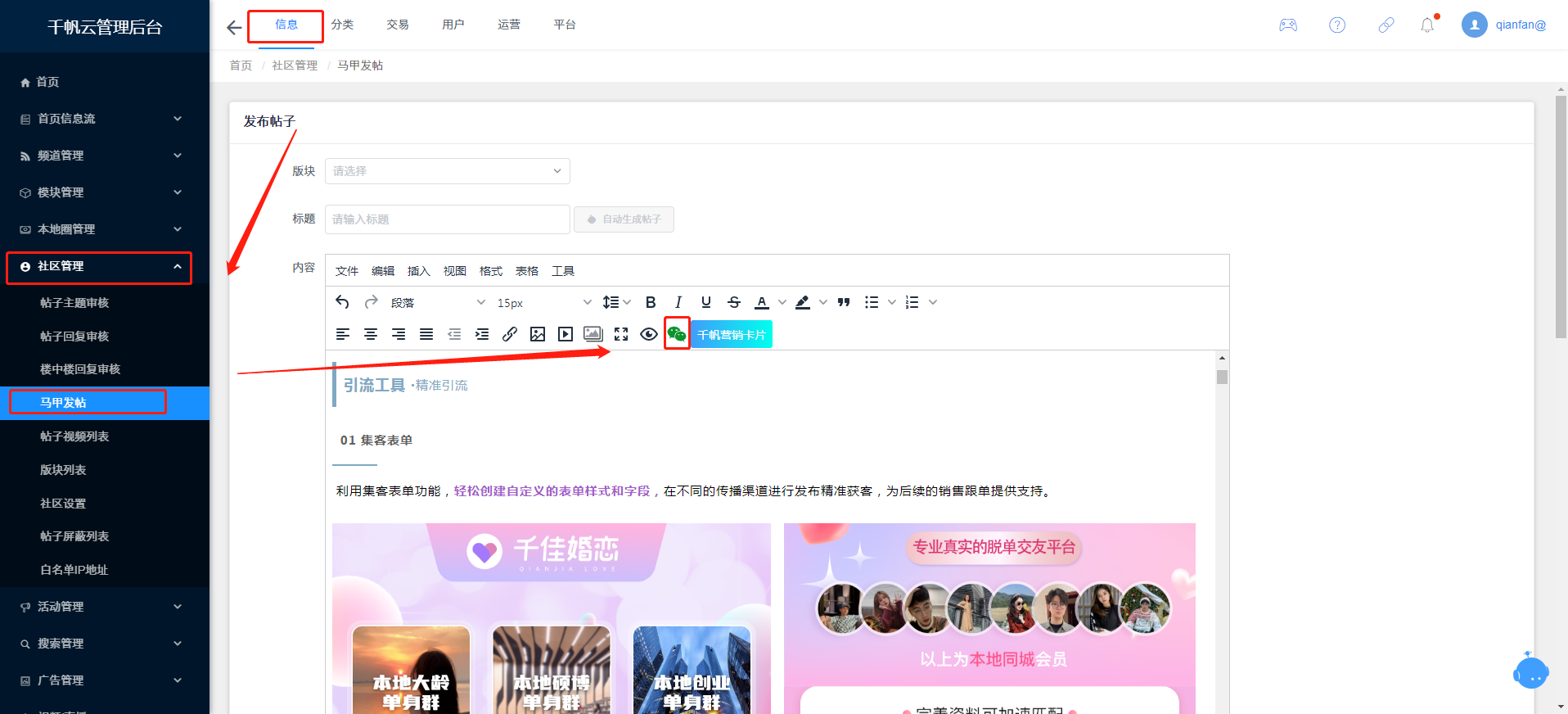Open numbered list style arrow

click(x=933, y=302)
